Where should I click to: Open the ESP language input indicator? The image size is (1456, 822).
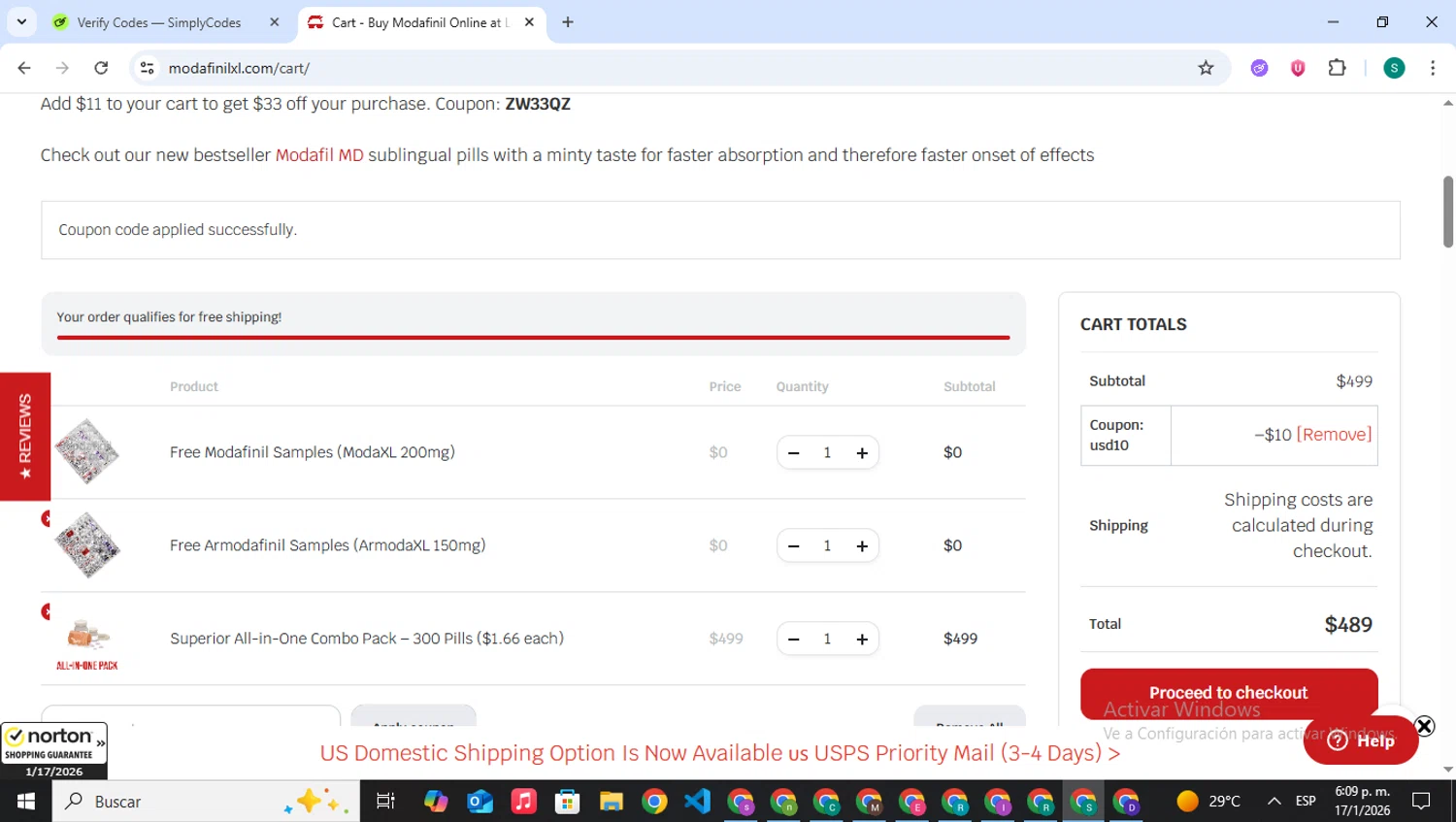pos(1306,802)
